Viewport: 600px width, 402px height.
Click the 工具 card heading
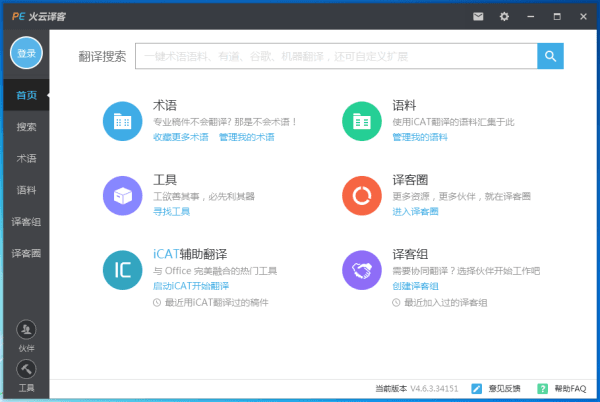(165, 180)
